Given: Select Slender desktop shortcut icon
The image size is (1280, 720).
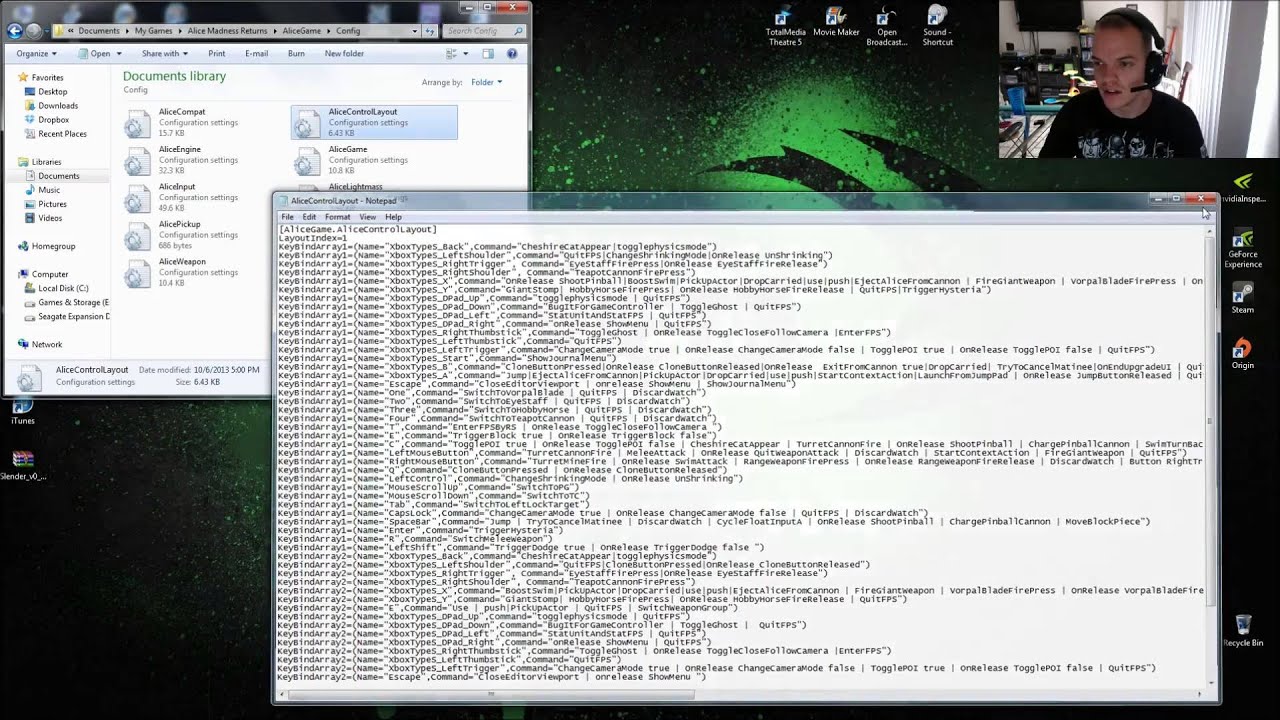Looking at the screenshot, I should click(22, 465).
